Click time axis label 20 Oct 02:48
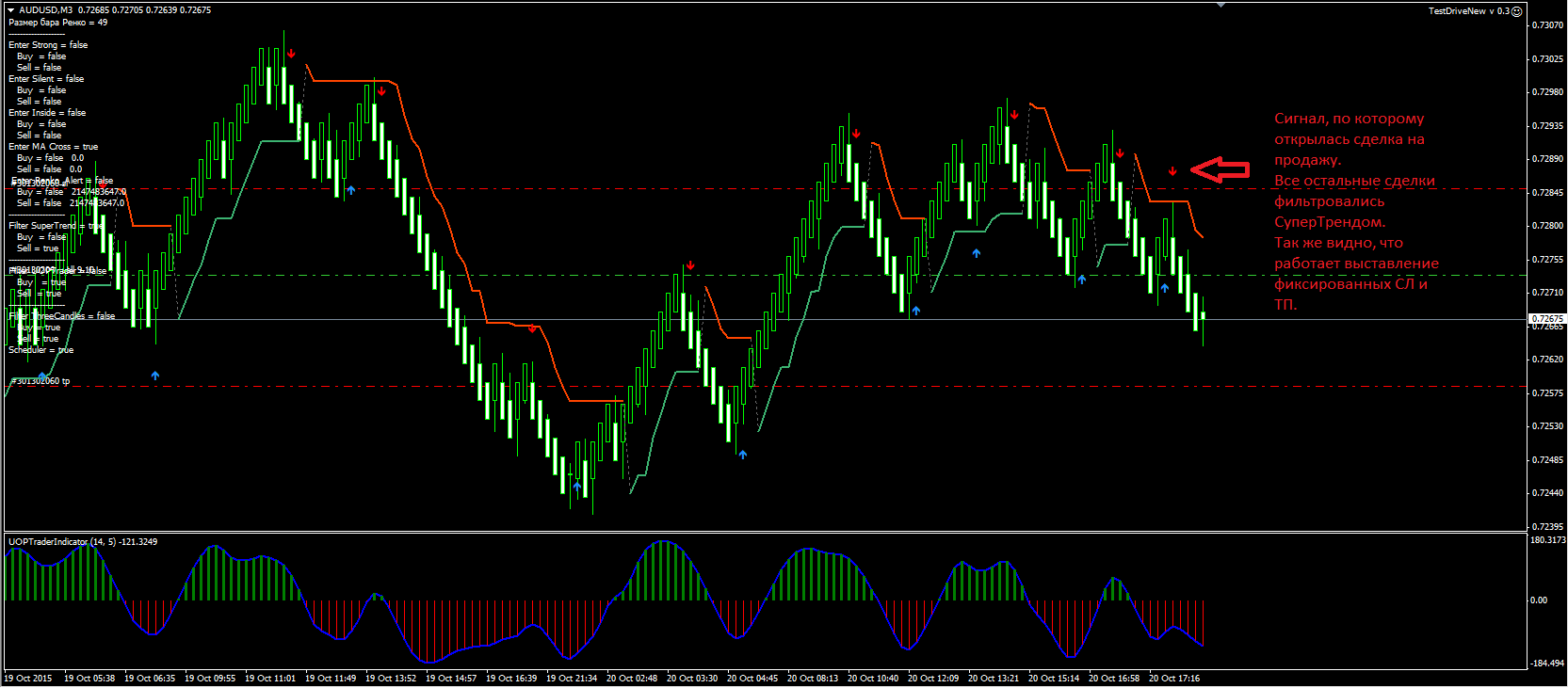 tap(632, 679)
